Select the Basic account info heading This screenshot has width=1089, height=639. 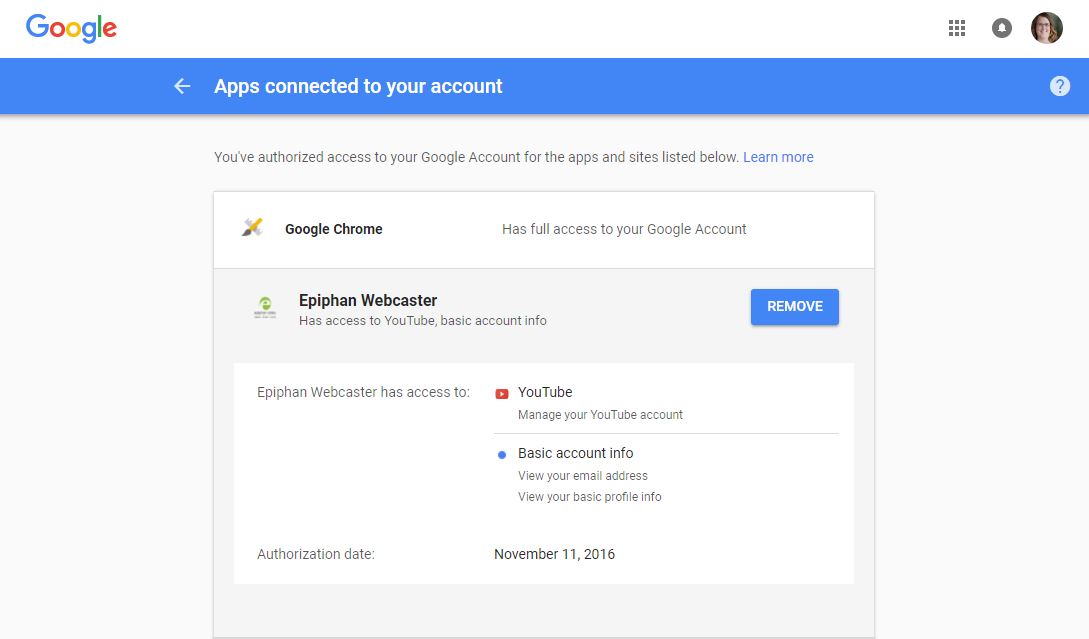576,454
